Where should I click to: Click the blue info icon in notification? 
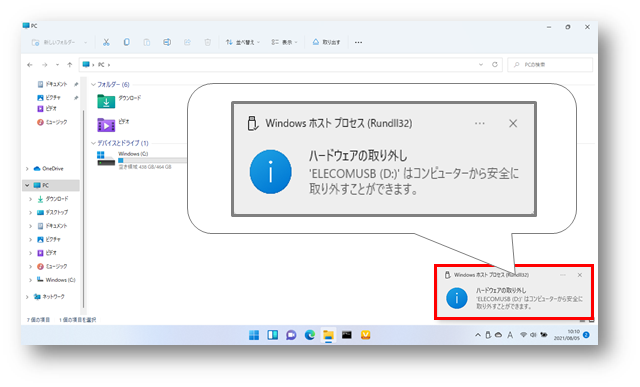coord(457,298)
